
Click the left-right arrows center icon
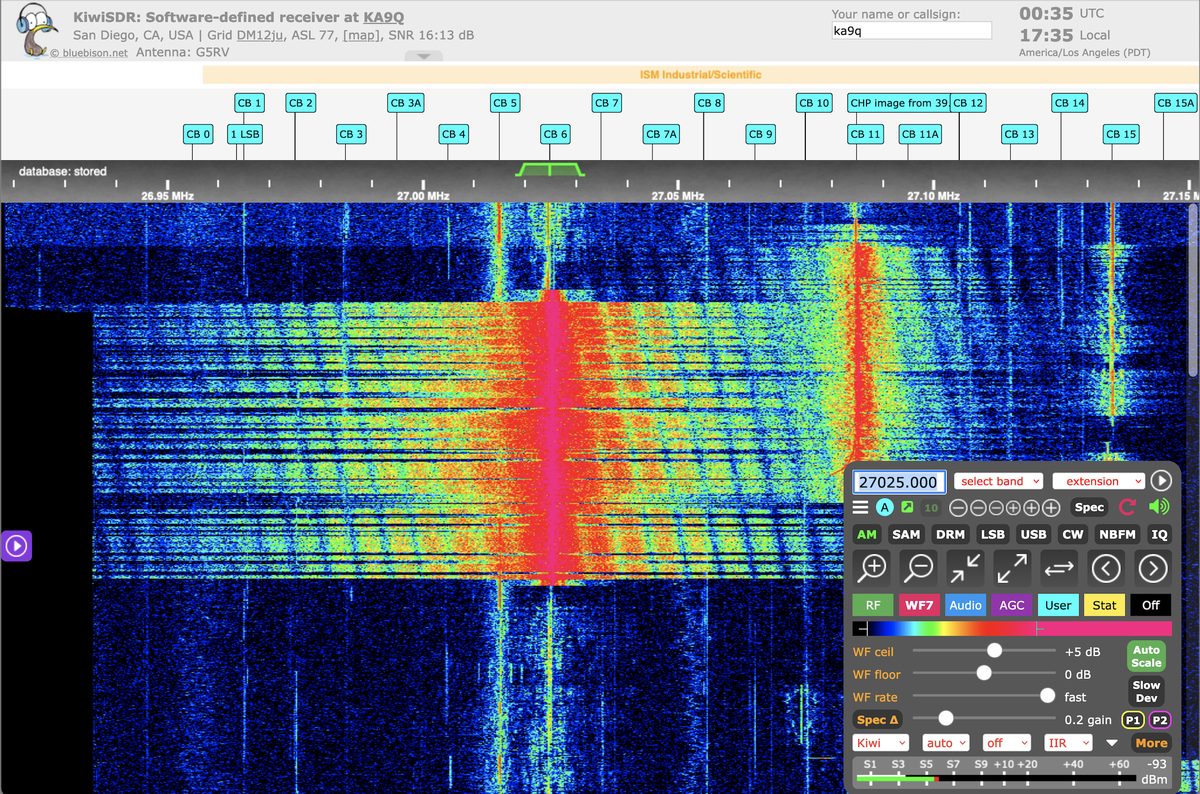coord(1059,568)
